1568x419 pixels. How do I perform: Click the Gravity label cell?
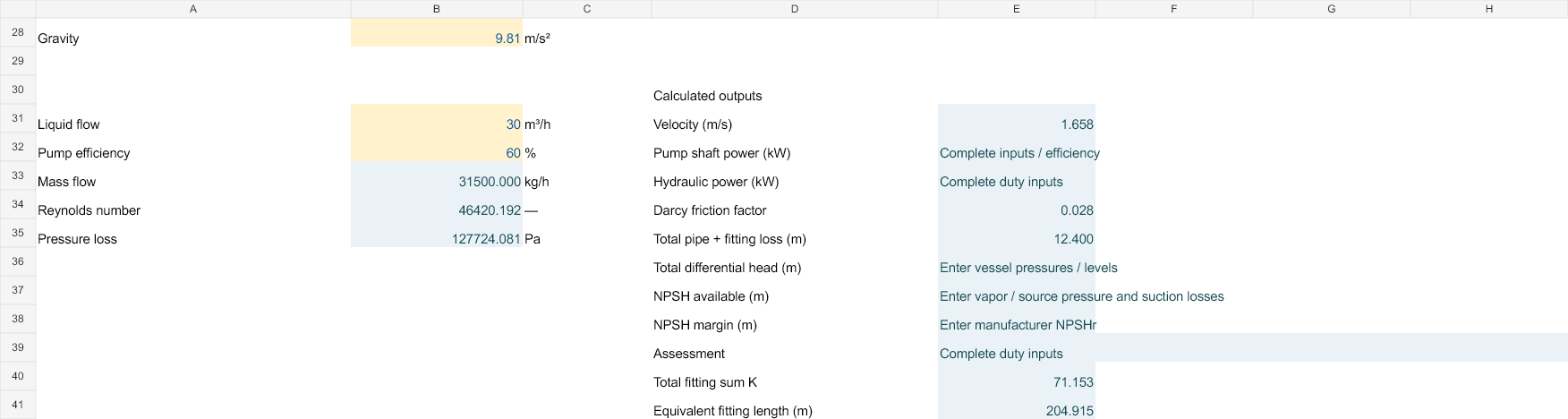(x=193, y=32)
